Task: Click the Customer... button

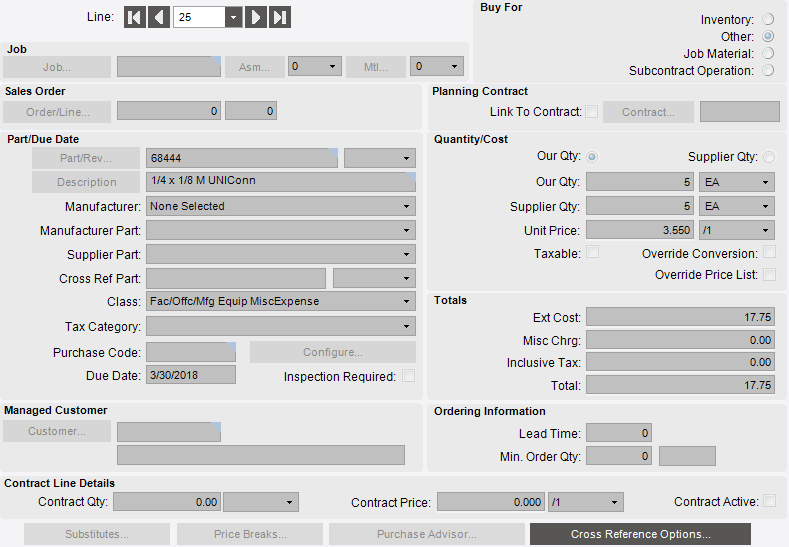Action: pyautogui.click(x=57, y=431)
